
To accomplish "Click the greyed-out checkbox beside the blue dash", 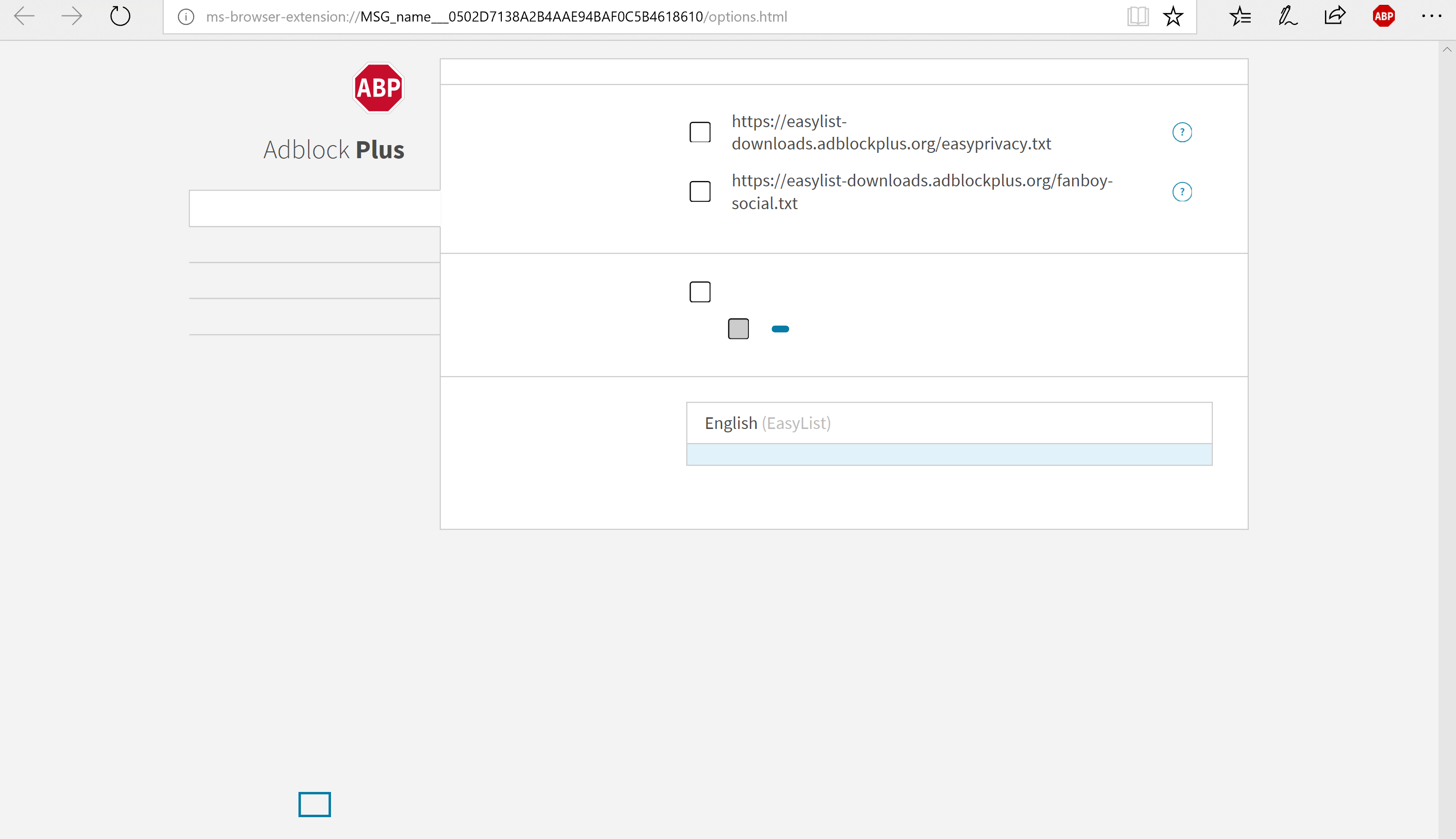I will click(738, 329).
